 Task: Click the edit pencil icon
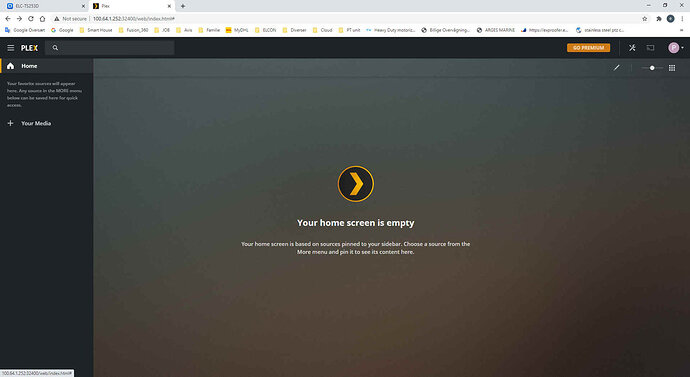617,68
